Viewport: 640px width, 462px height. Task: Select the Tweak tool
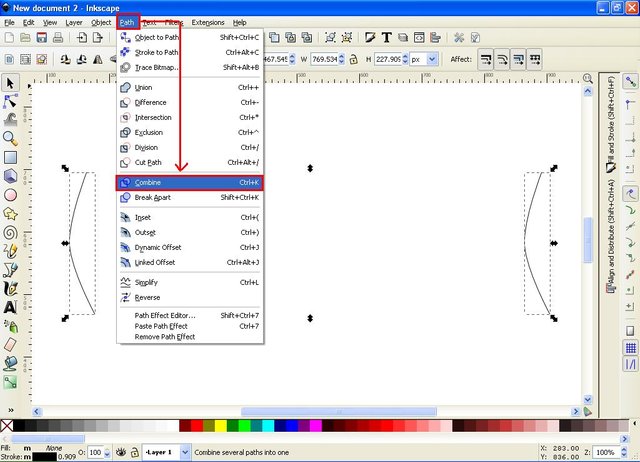(x=10, y=119)
